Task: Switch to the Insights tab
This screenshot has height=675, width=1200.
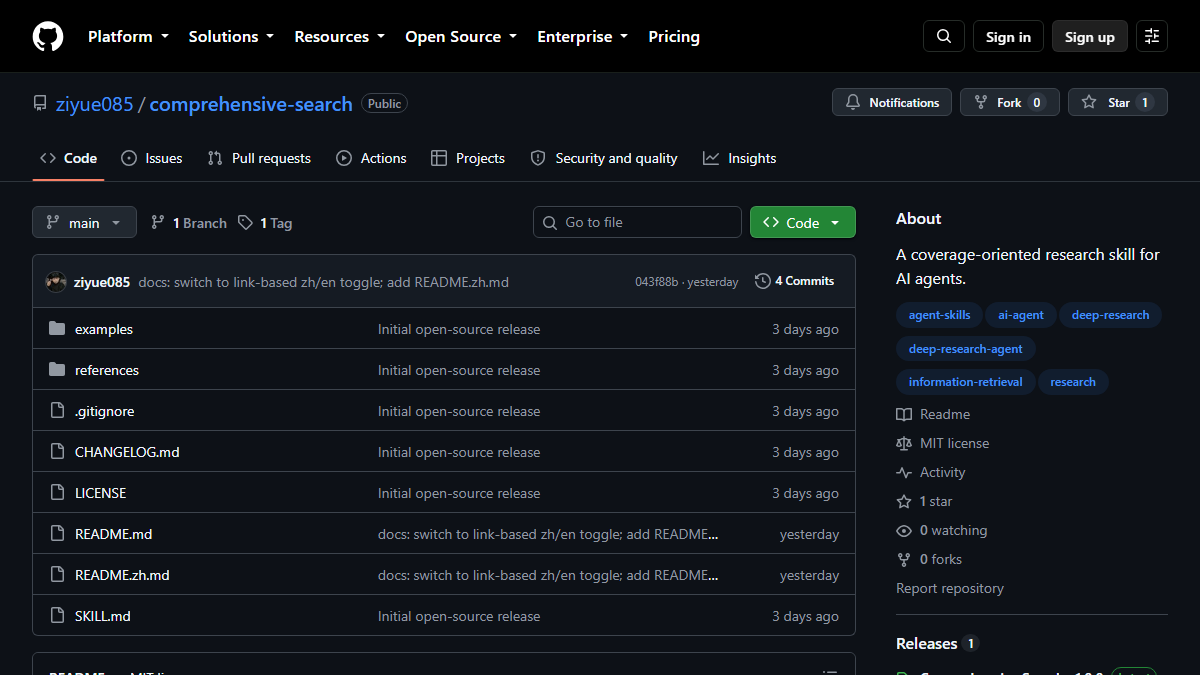Action: [740, 158]
